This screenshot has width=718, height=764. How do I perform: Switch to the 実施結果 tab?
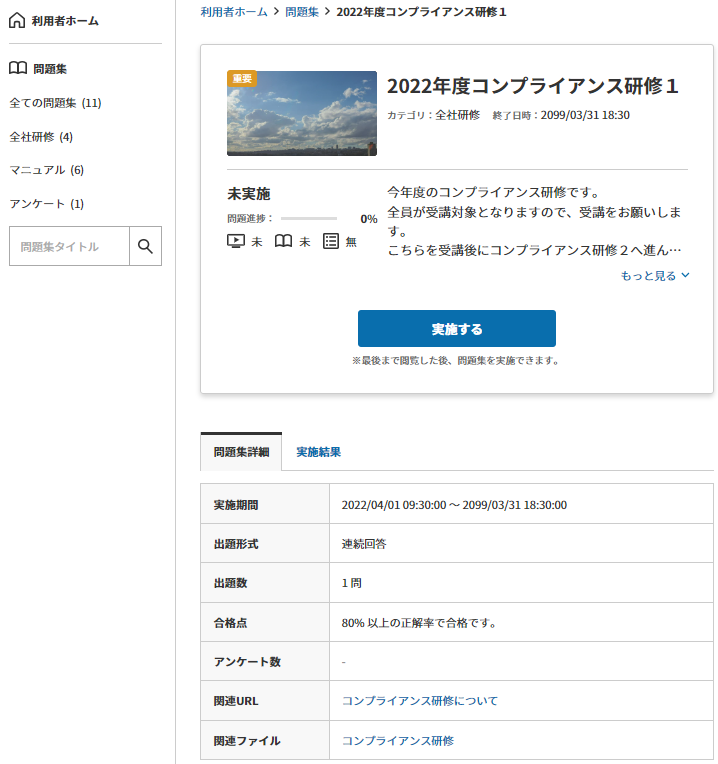[319, 452]
